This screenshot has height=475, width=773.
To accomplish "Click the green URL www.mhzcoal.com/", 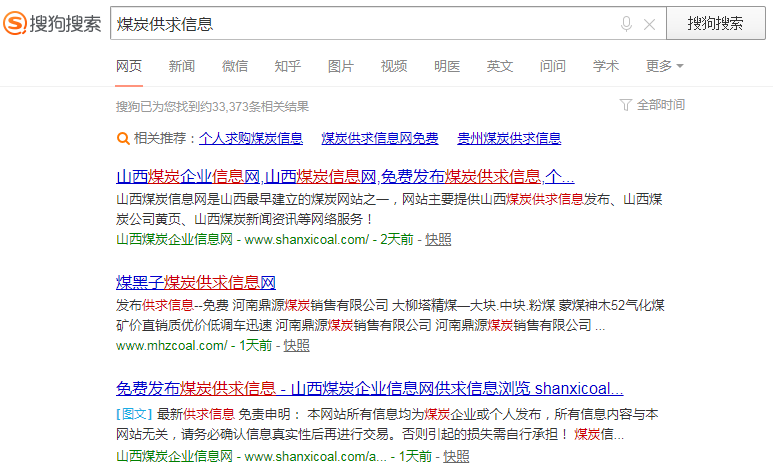I will 172,345.
